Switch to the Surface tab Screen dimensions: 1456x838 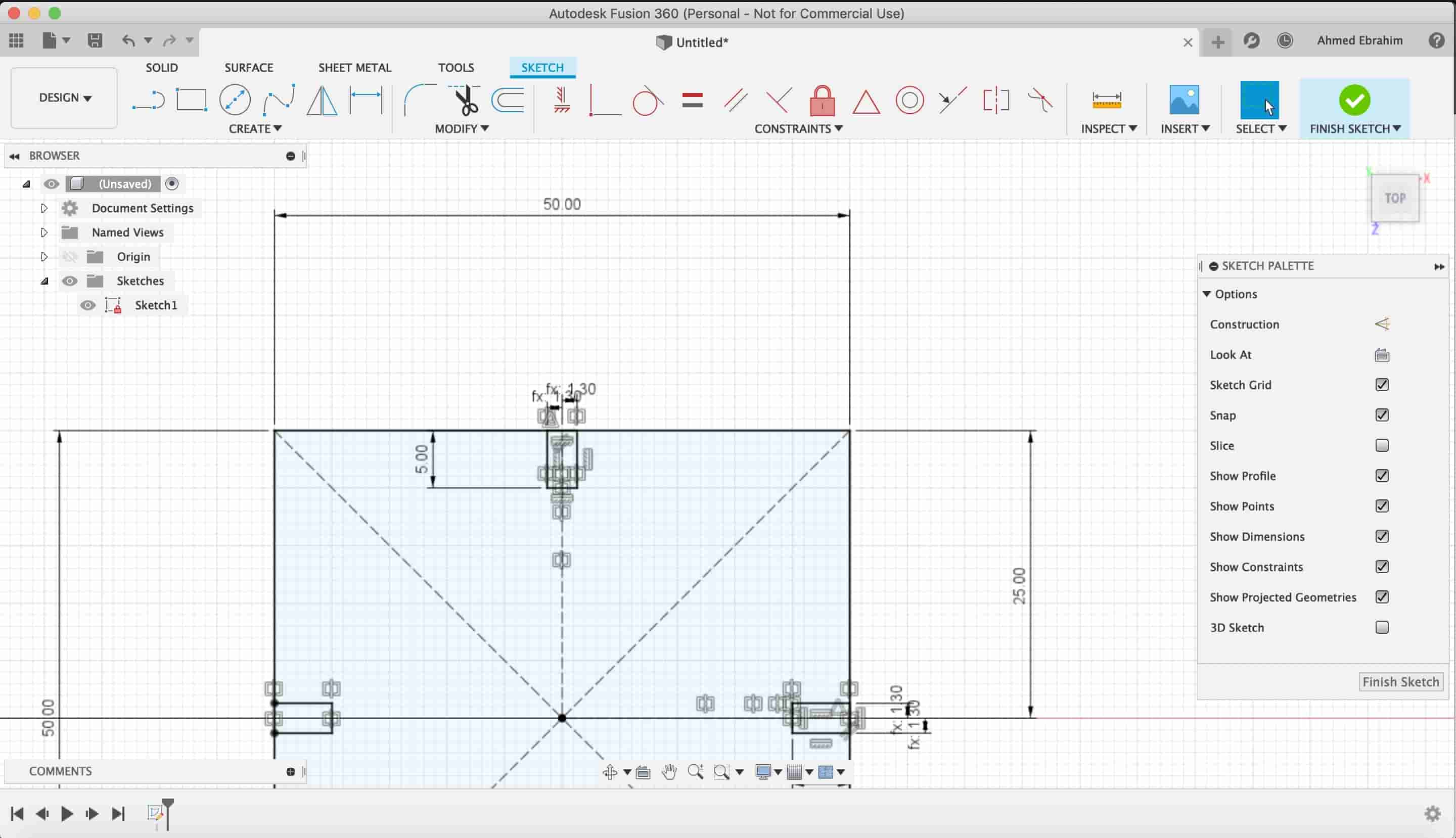[248, 67]
